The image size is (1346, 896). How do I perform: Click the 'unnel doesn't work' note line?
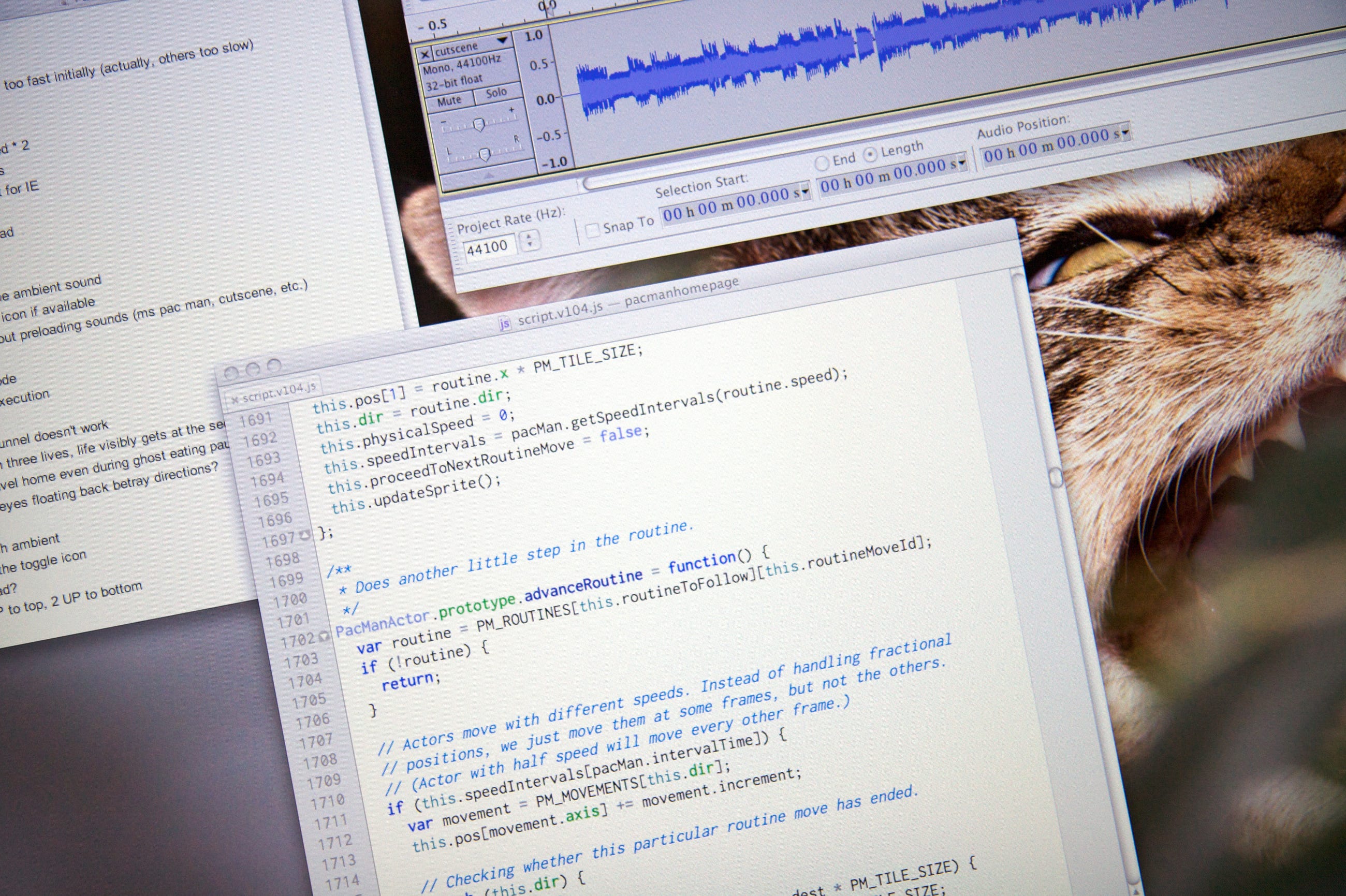(54, 433)
